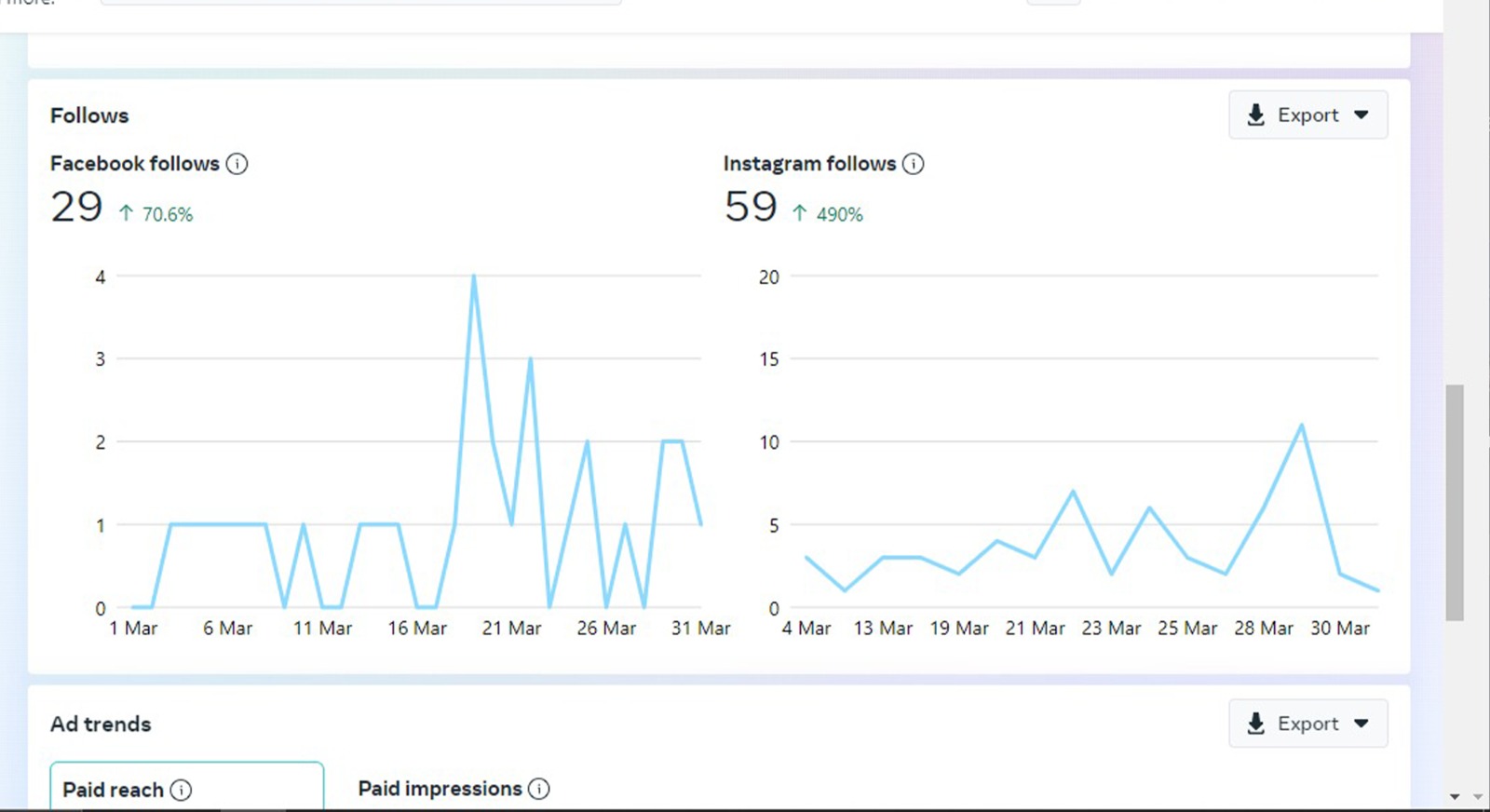
Task: Click the 31 Mar label on the Facebook chart axis
Action: pyautogui.click(x=700, y=629)
